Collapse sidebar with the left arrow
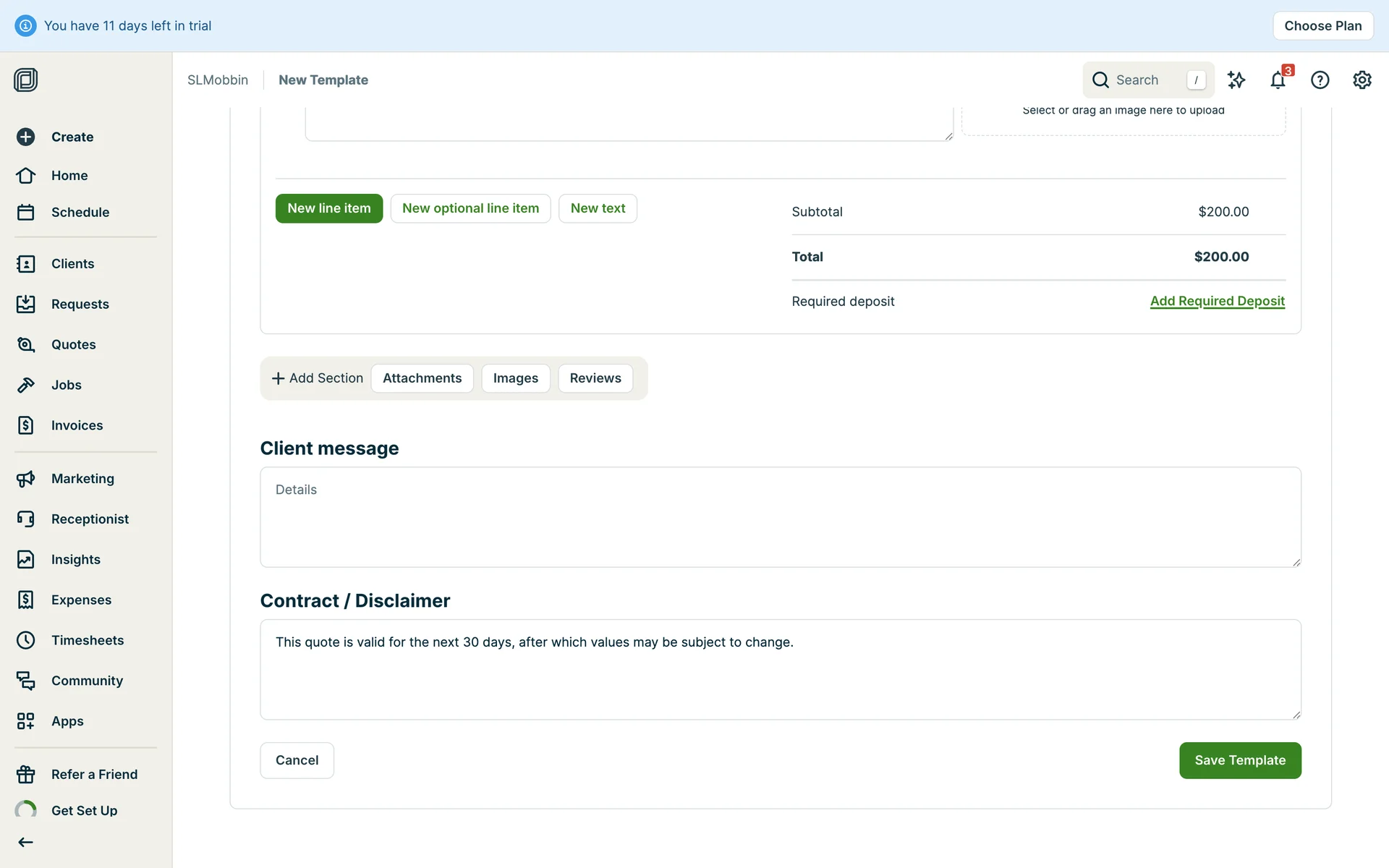 (26, 842)
